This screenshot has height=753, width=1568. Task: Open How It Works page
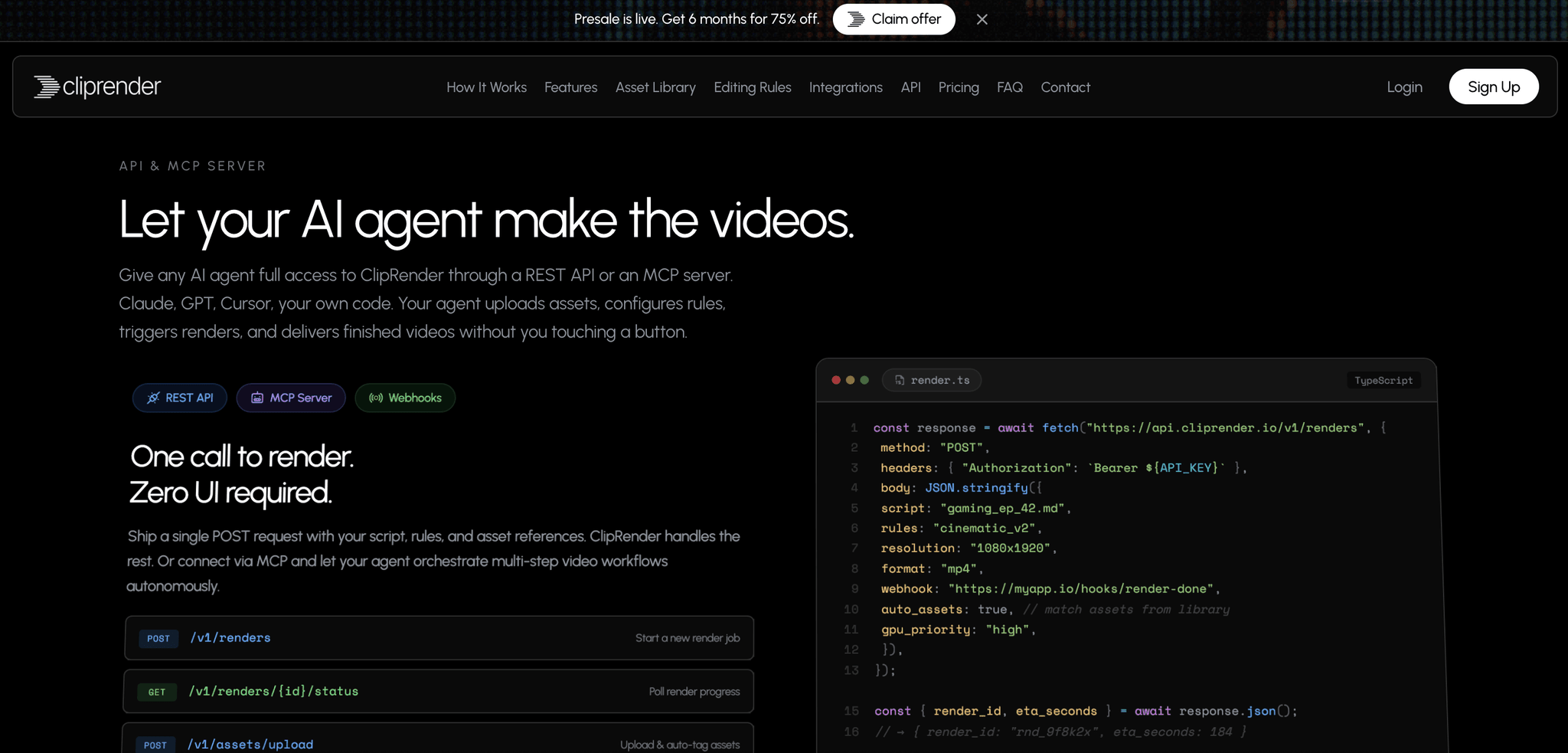click(486, 87)
